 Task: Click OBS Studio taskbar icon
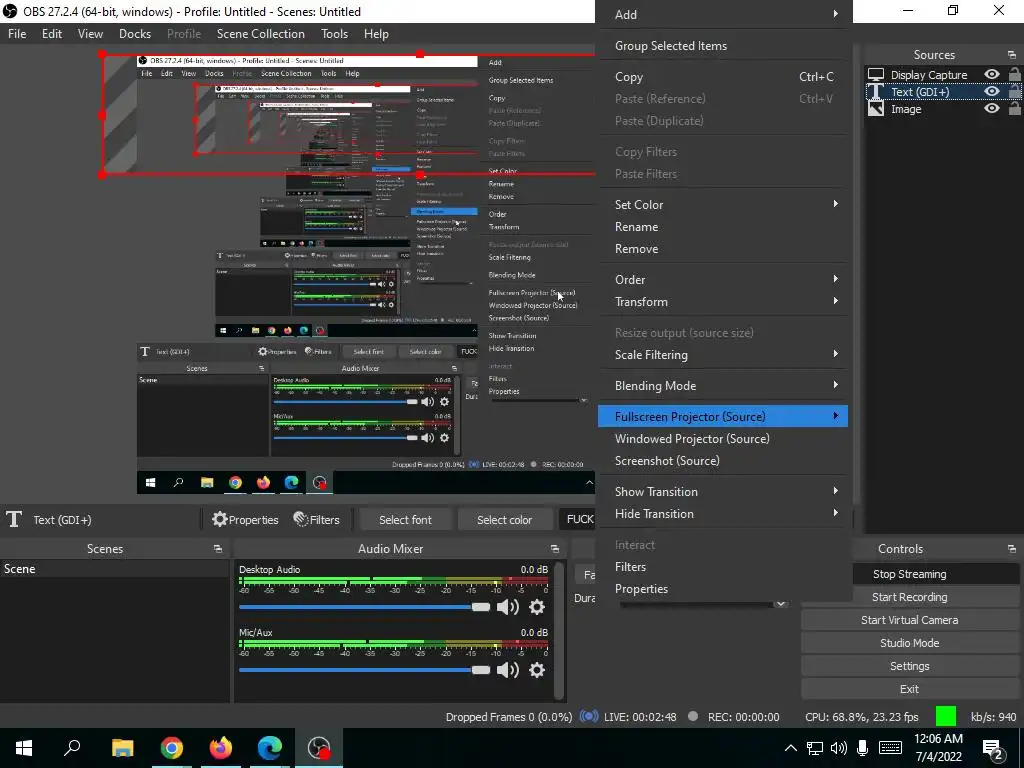(x=319, y=748)
